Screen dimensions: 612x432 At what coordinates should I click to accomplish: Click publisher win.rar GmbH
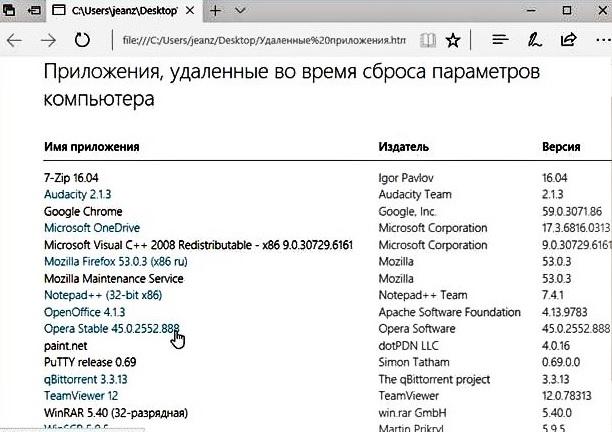[412, 413]
